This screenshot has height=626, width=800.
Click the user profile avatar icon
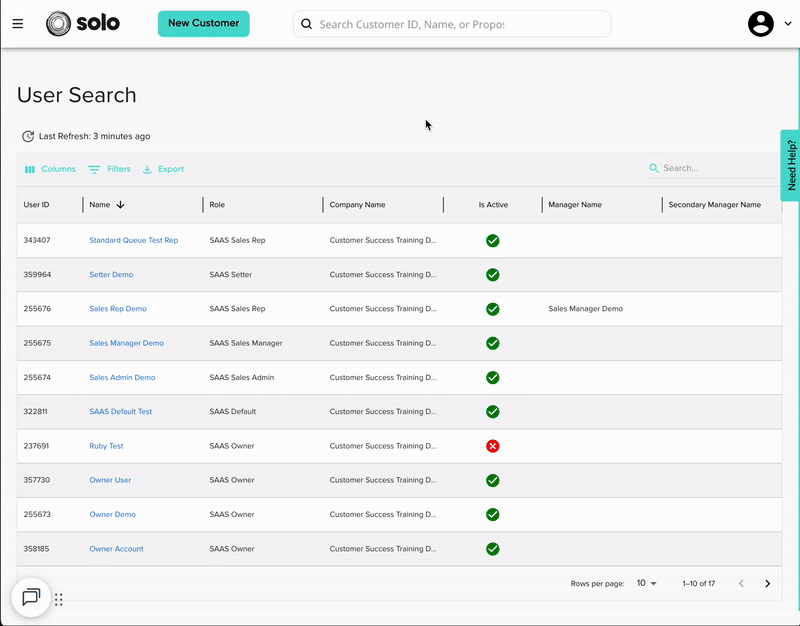tap(761, 24)
